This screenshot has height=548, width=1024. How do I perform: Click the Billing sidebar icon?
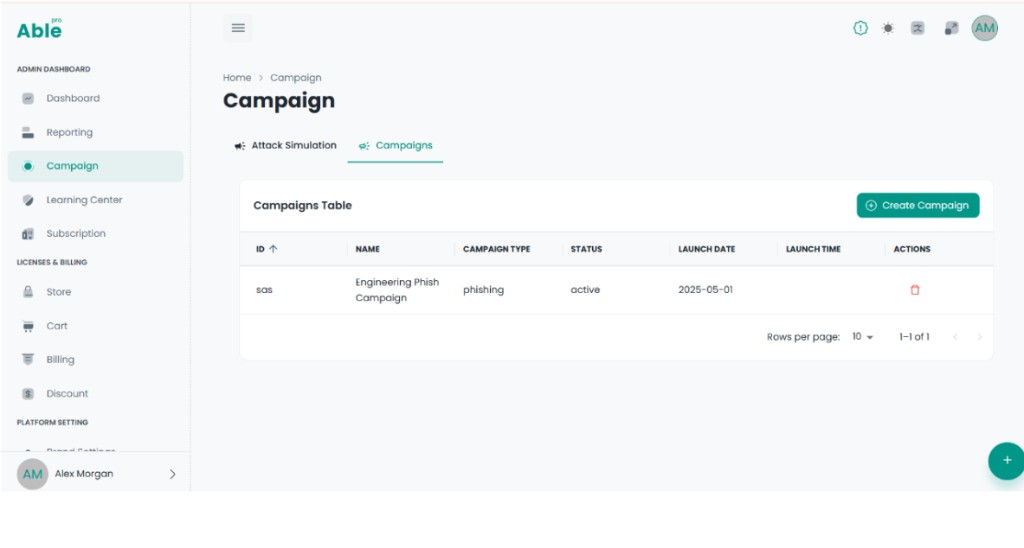[x=27, y=359]
